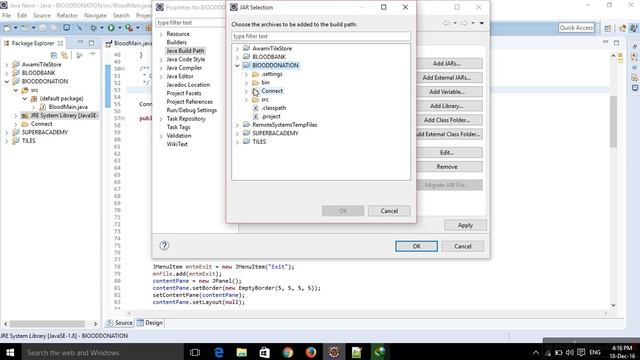Click the Run Last Tool external icon
This screenshot has width=640, height=360.
pyautogui.click(x=129, y=28)
